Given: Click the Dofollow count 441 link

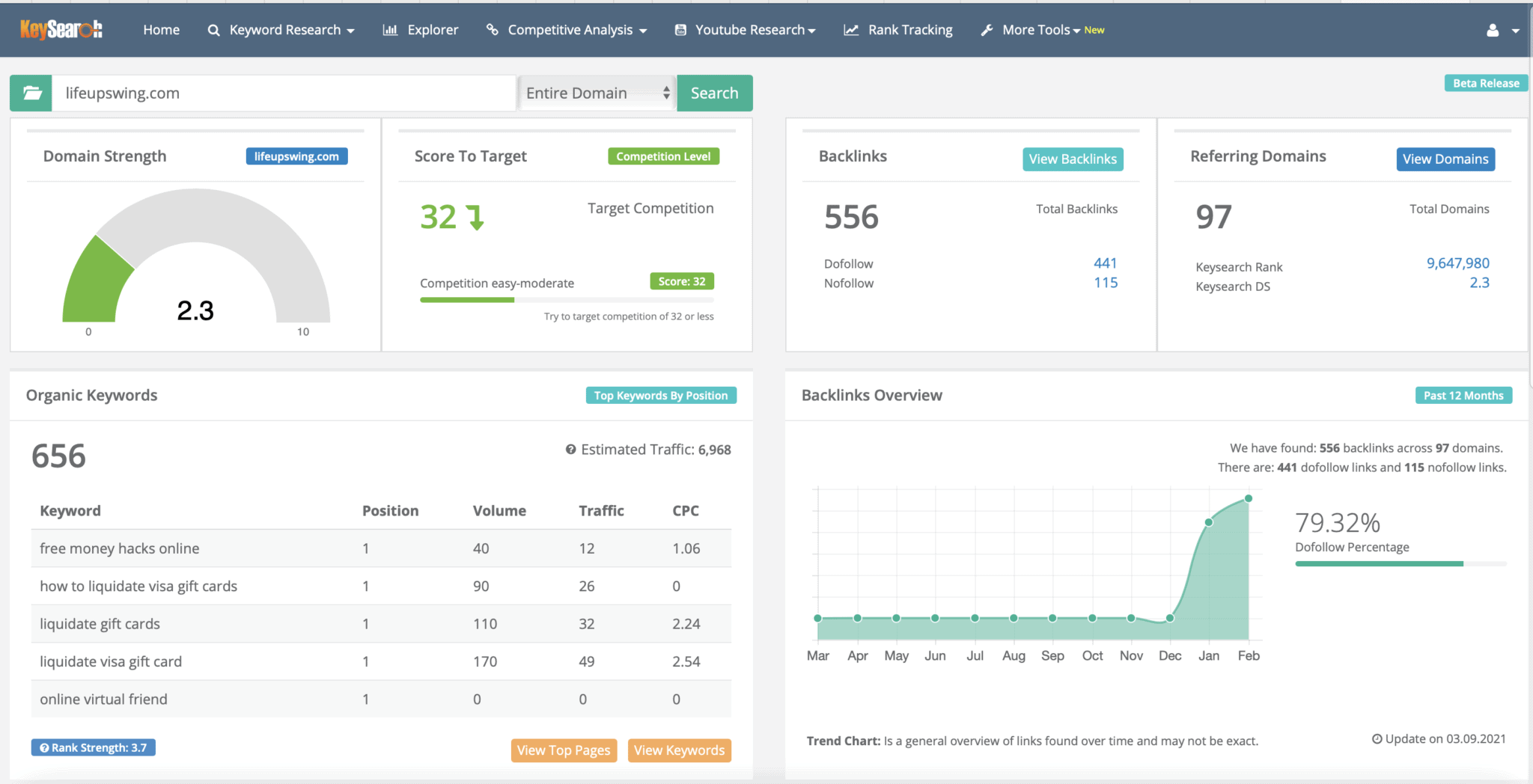Looking at the screenshot, I should [1105, 263].
